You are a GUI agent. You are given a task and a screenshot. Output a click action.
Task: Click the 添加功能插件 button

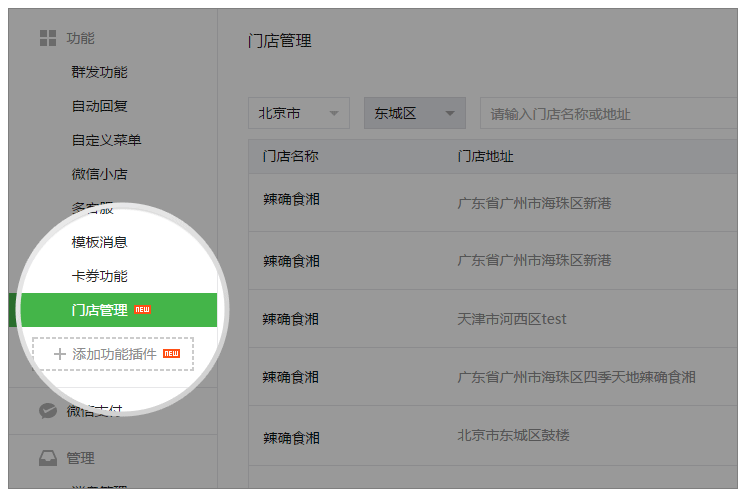click(113, 354)
